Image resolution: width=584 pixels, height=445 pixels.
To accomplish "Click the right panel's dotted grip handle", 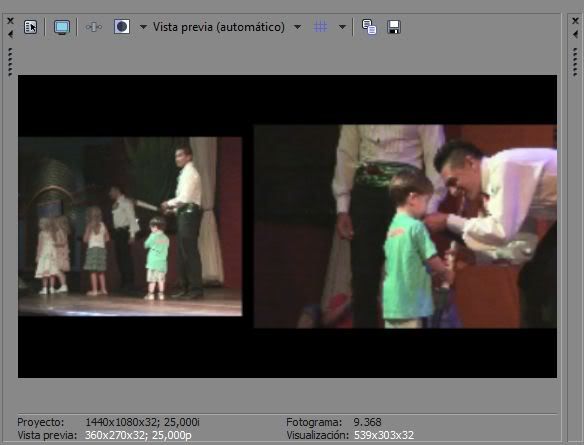I will [575, 62].
